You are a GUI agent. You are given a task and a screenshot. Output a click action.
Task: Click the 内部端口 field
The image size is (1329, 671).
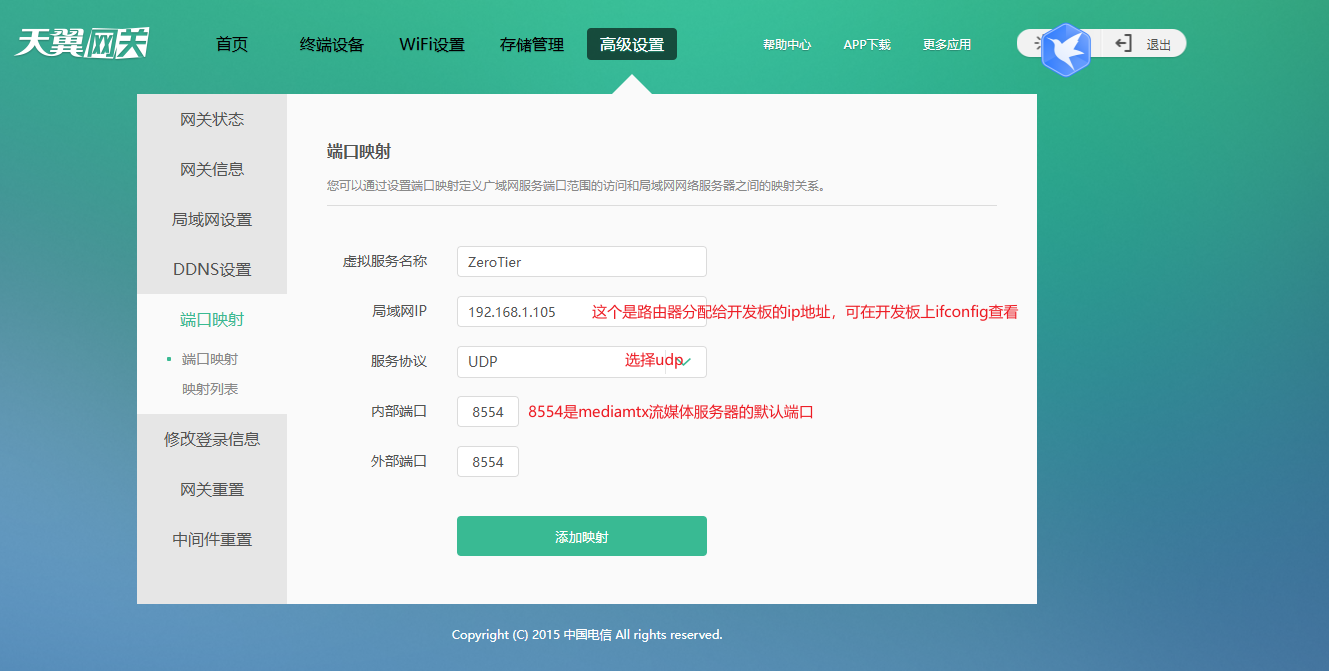pyautogui.click(x=488, y=412)
